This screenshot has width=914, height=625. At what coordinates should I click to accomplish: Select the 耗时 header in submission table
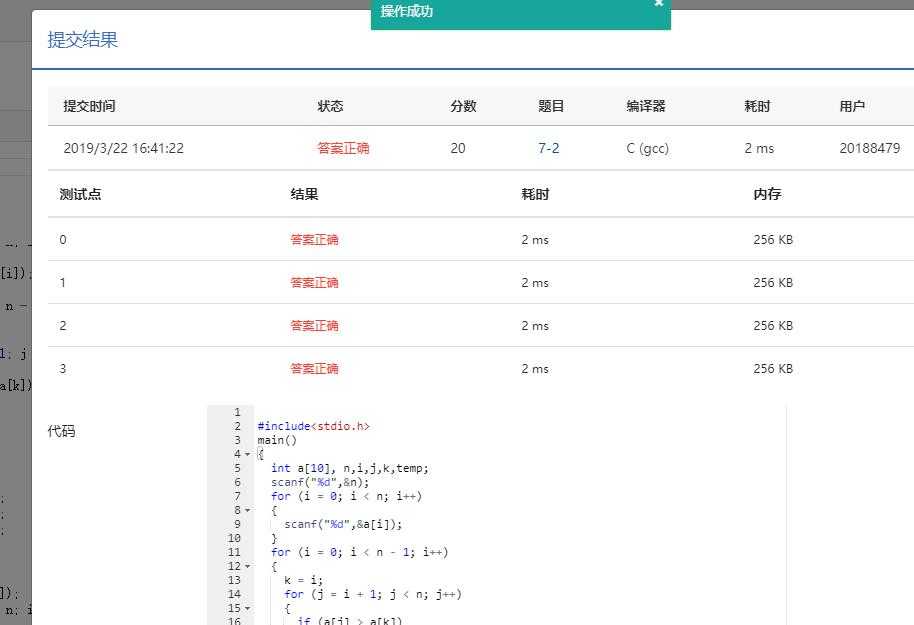click(x=757, y=106)
